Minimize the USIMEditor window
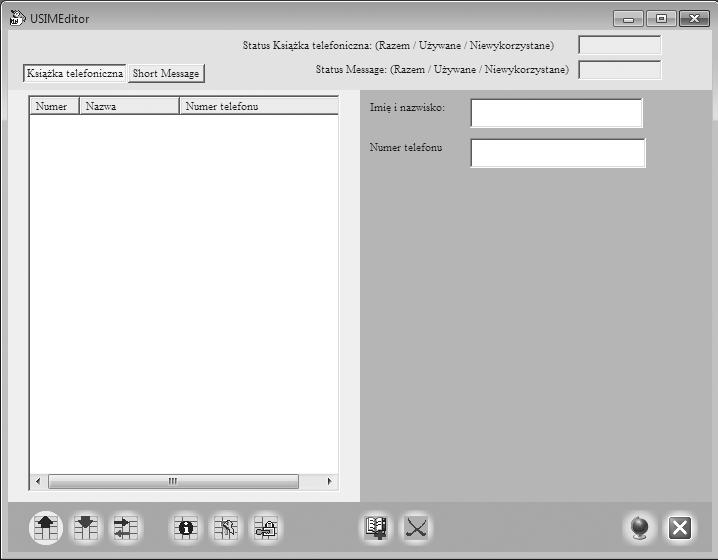This screenshot has height=560, width=718. [628, 19]
